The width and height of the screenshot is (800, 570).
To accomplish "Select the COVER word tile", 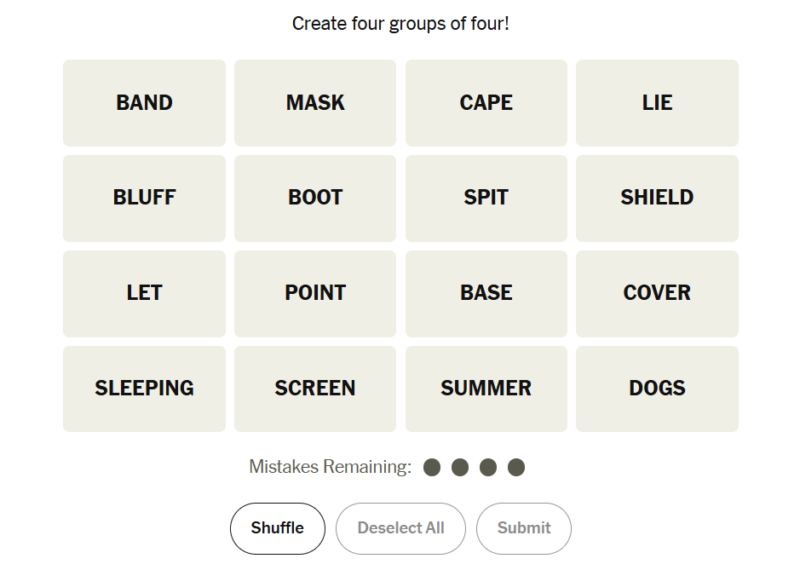I will click(x=657, y=293).
